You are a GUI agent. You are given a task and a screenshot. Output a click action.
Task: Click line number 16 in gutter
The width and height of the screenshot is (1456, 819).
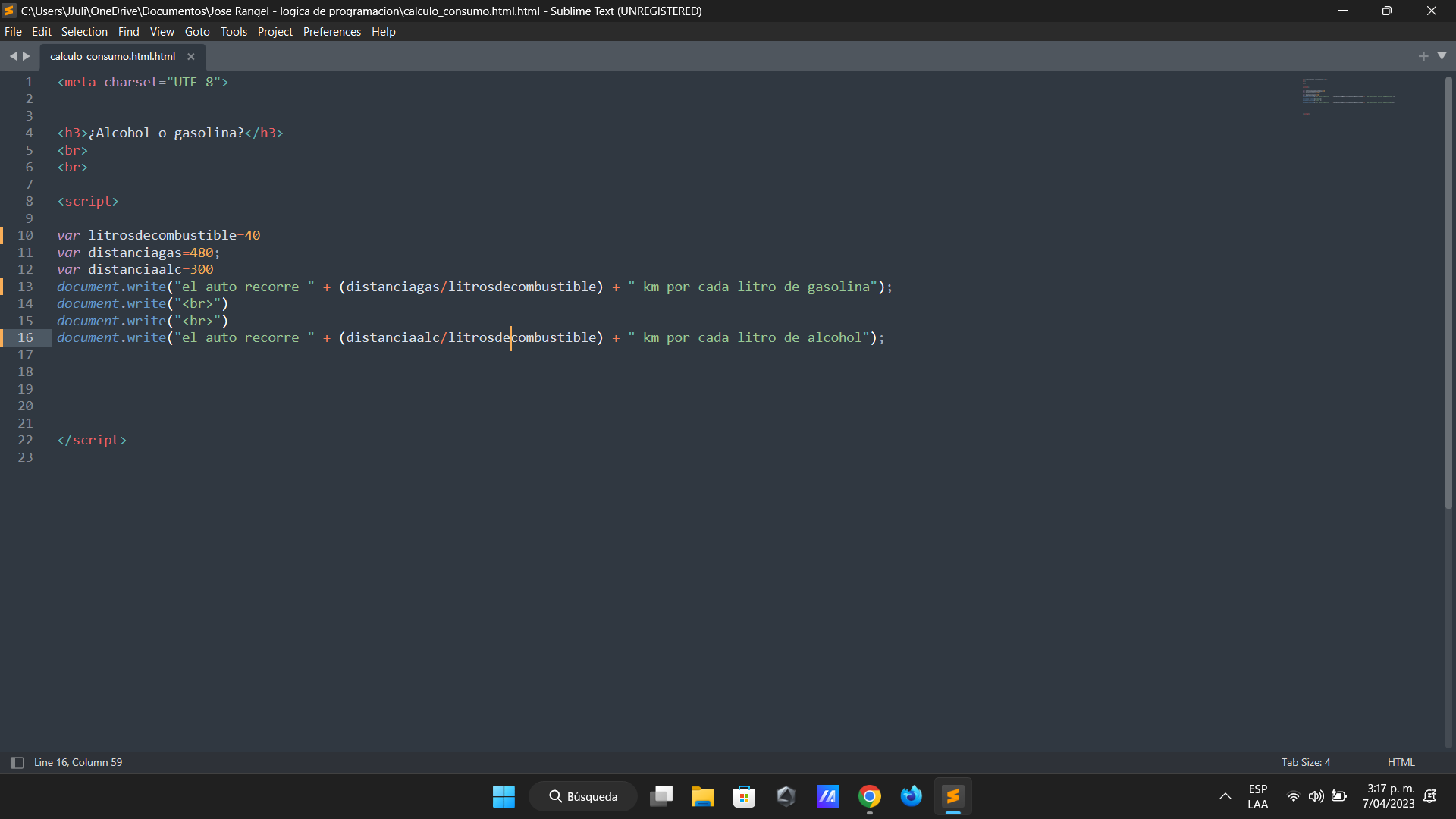tap(25, 337)
